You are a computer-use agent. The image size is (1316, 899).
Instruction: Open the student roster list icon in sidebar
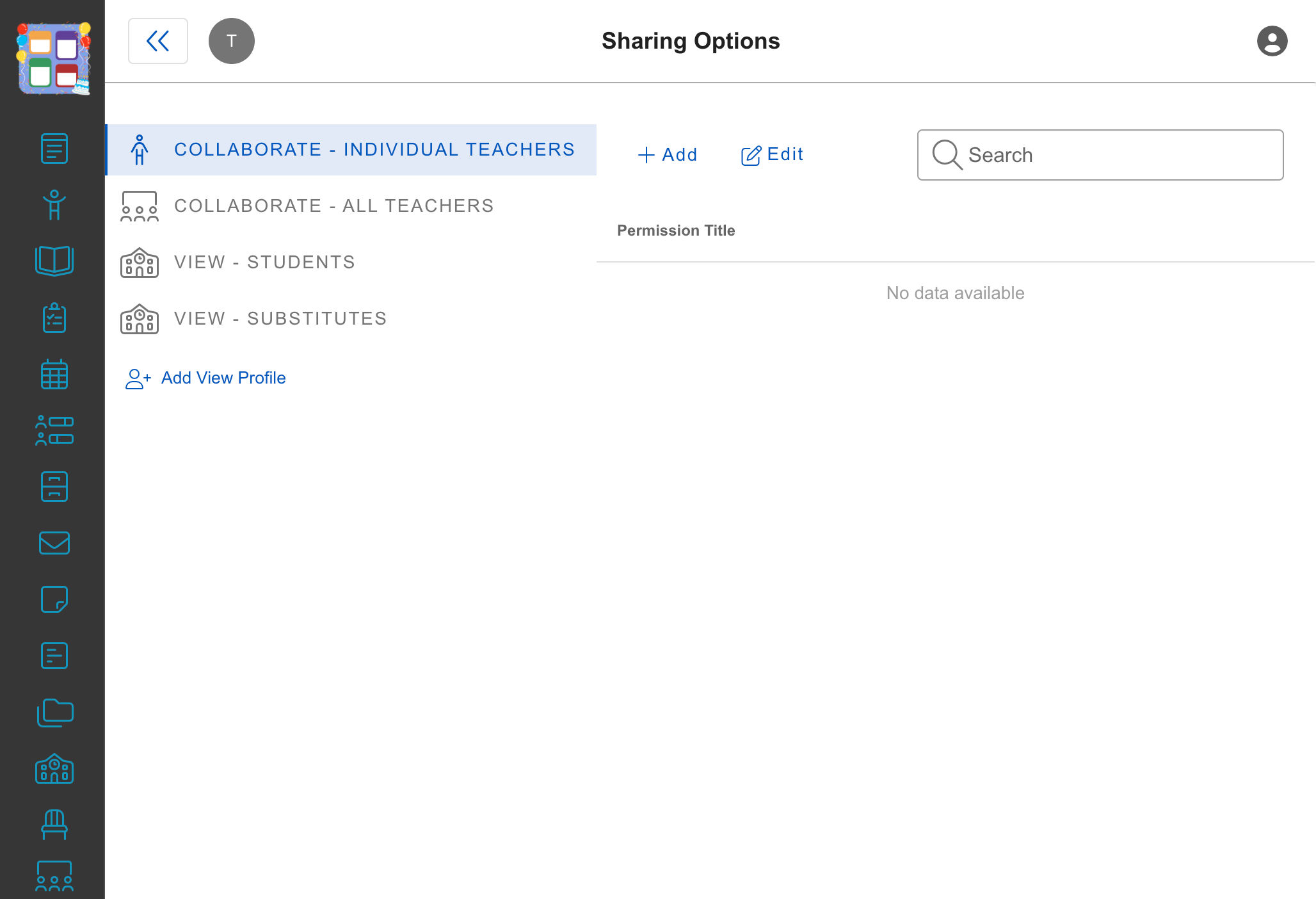pyautogui.click(x=54, y=430)
